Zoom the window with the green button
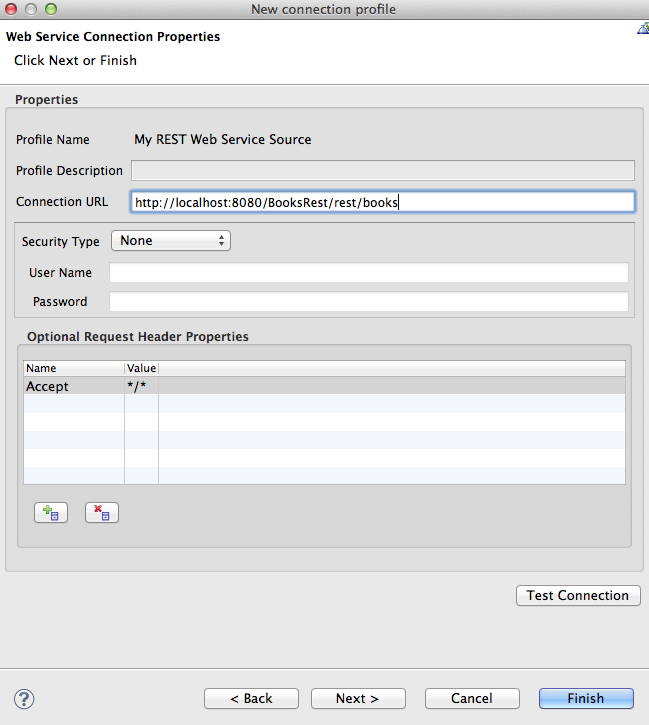649x725 pixels. click(51, 9)
